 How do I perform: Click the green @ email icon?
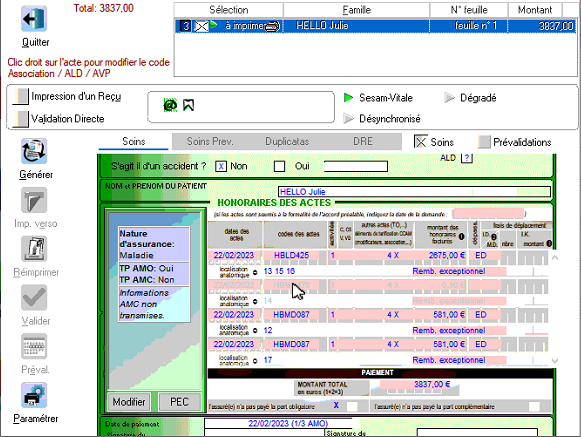(x=170, y=105)
